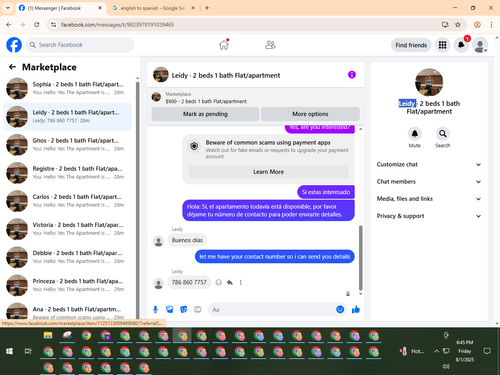Attach a photo file icon
Viewport: 500px width, 375px height.
(x=170, y=310)
